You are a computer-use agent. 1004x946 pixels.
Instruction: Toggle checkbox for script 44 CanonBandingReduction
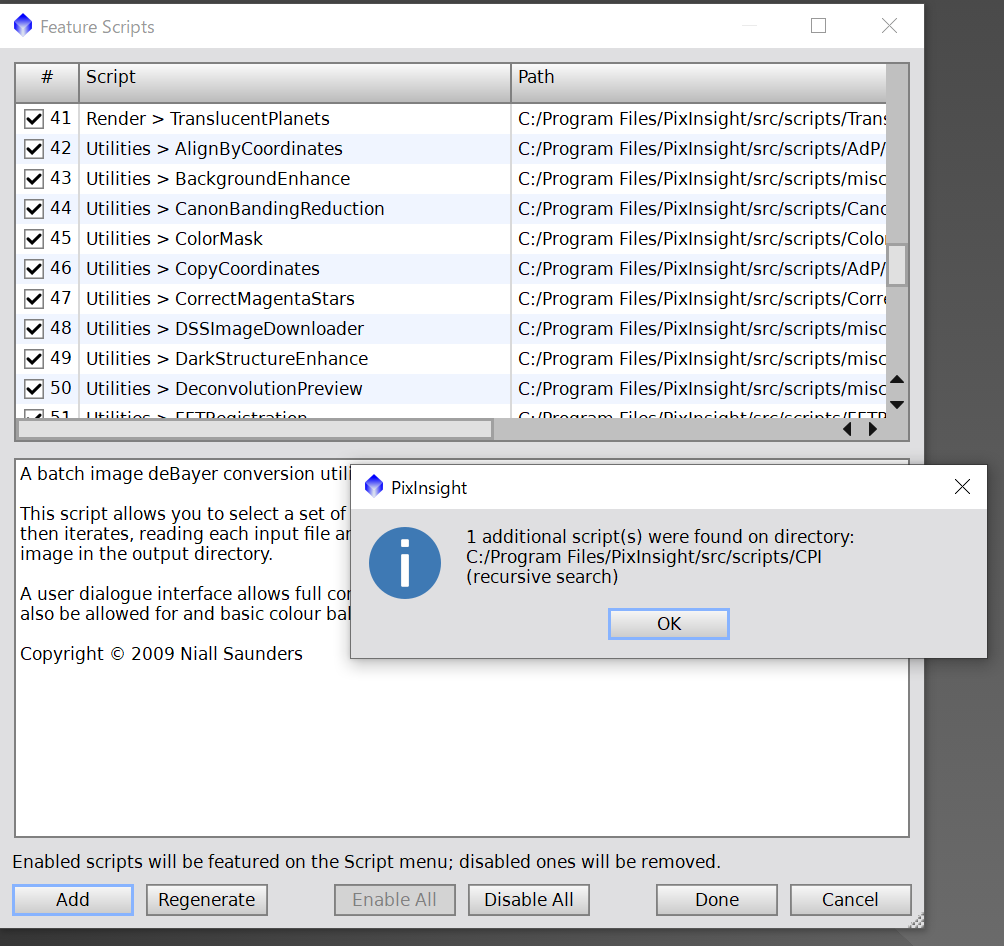click(33, 209)
